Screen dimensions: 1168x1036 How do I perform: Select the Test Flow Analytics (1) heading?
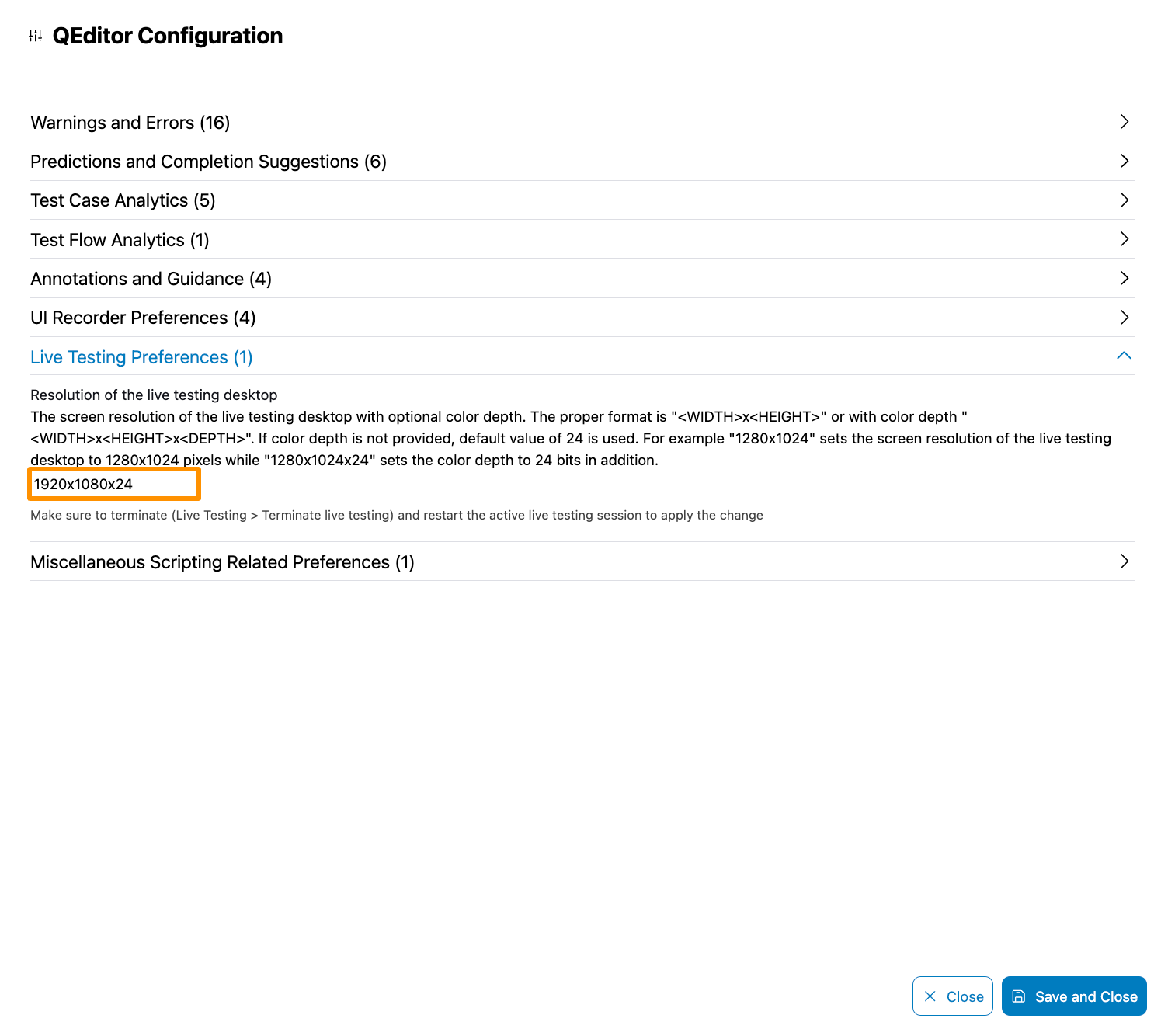pyautogui.click(x=120, y=240)
